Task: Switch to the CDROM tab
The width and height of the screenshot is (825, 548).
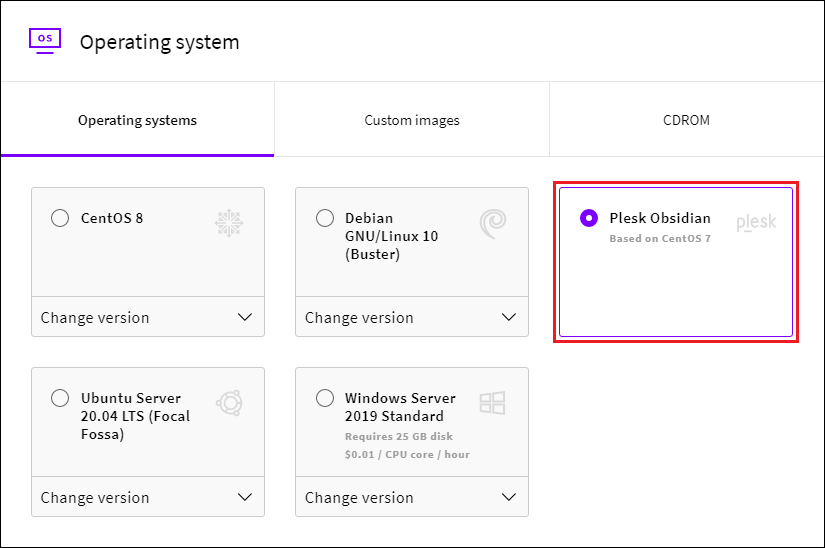Action: (686, 120)
